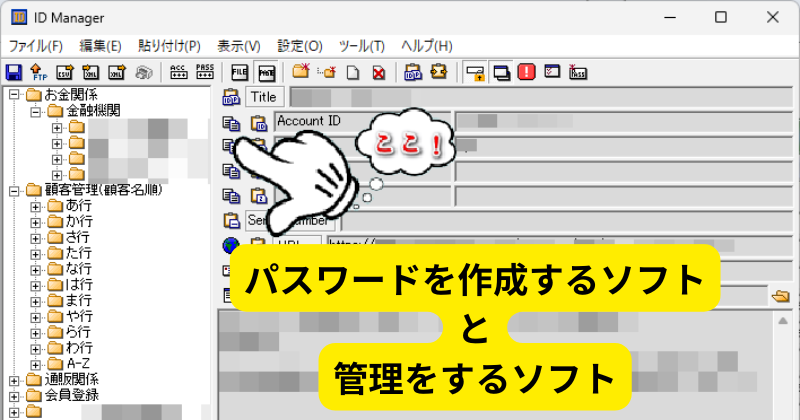The width and height of the screenshot is (800, 420).
Task: Select the わ行 tree folder
Action: pyautogui.click(x=79, y=348)
